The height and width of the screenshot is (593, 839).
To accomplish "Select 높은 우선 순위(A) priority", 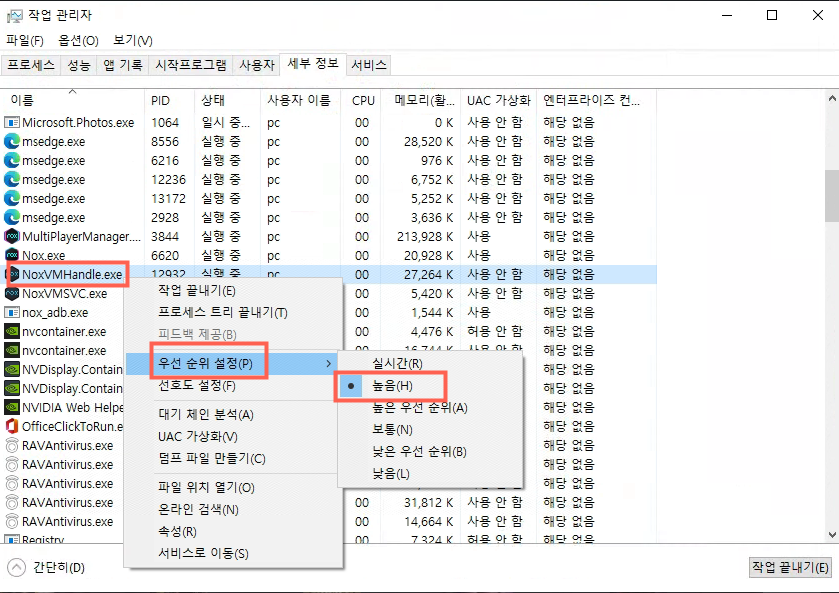I will [420, 408].
